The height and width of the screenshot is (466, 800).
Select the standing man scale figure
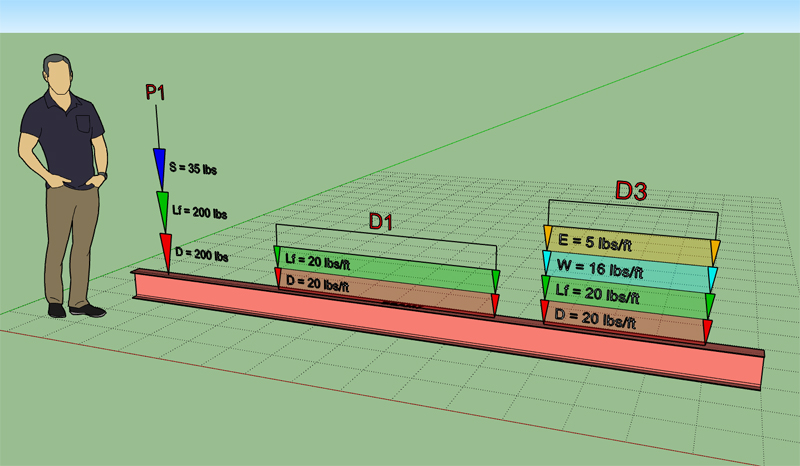pos(63,186)
